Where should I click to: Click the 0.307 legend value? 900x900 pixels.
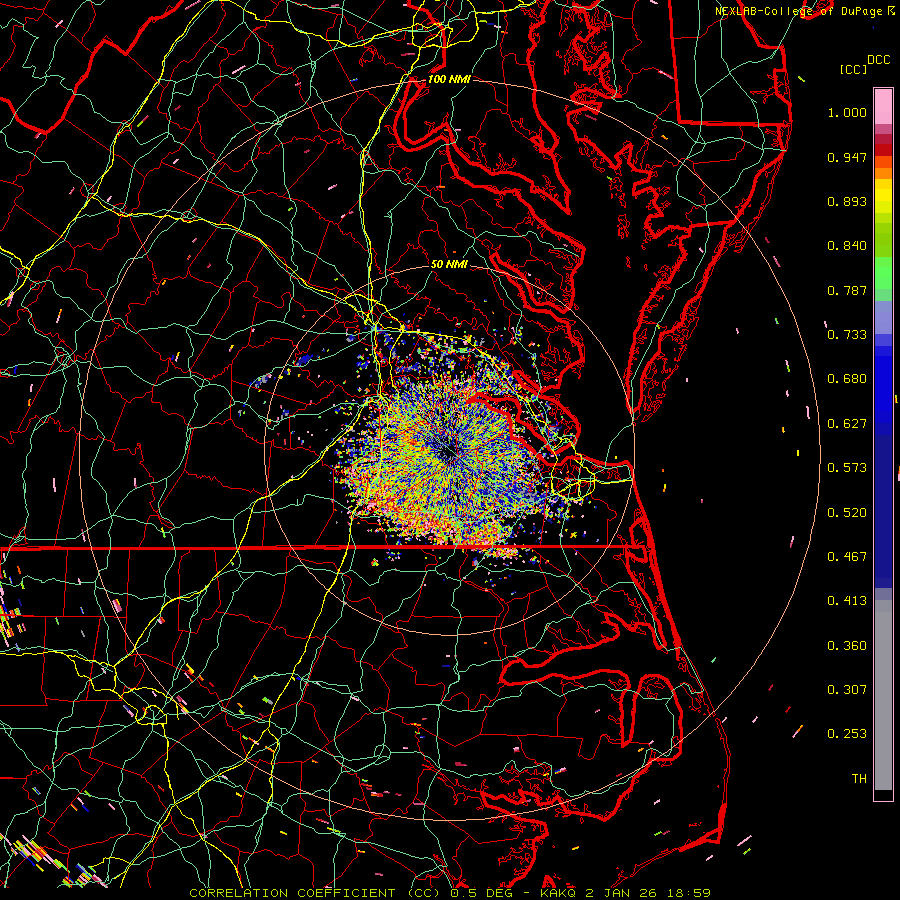tap(847, 690)
